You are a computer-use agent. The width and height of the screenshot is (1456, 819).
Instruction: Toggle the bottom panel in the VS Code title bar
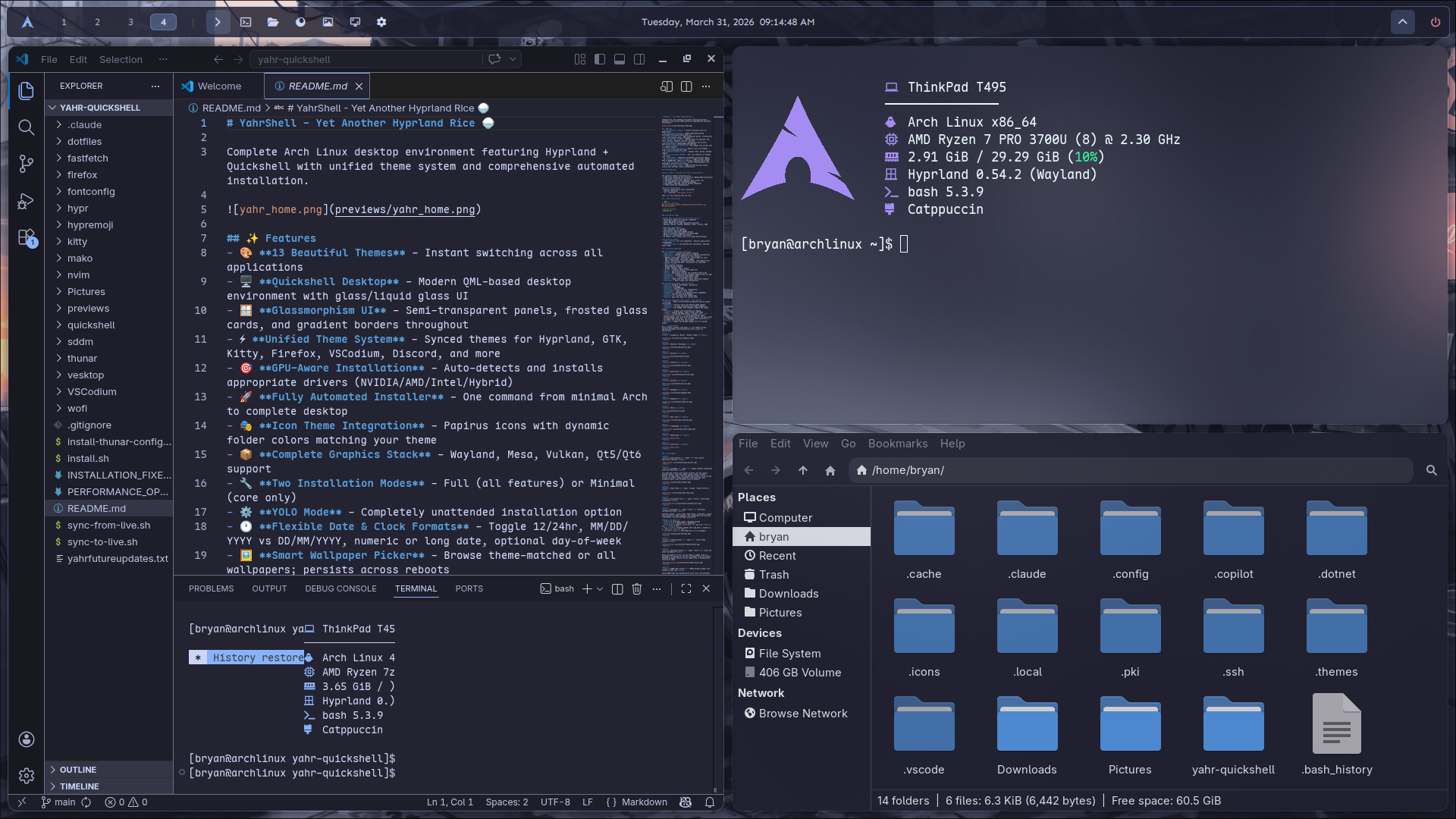[620, 59]
